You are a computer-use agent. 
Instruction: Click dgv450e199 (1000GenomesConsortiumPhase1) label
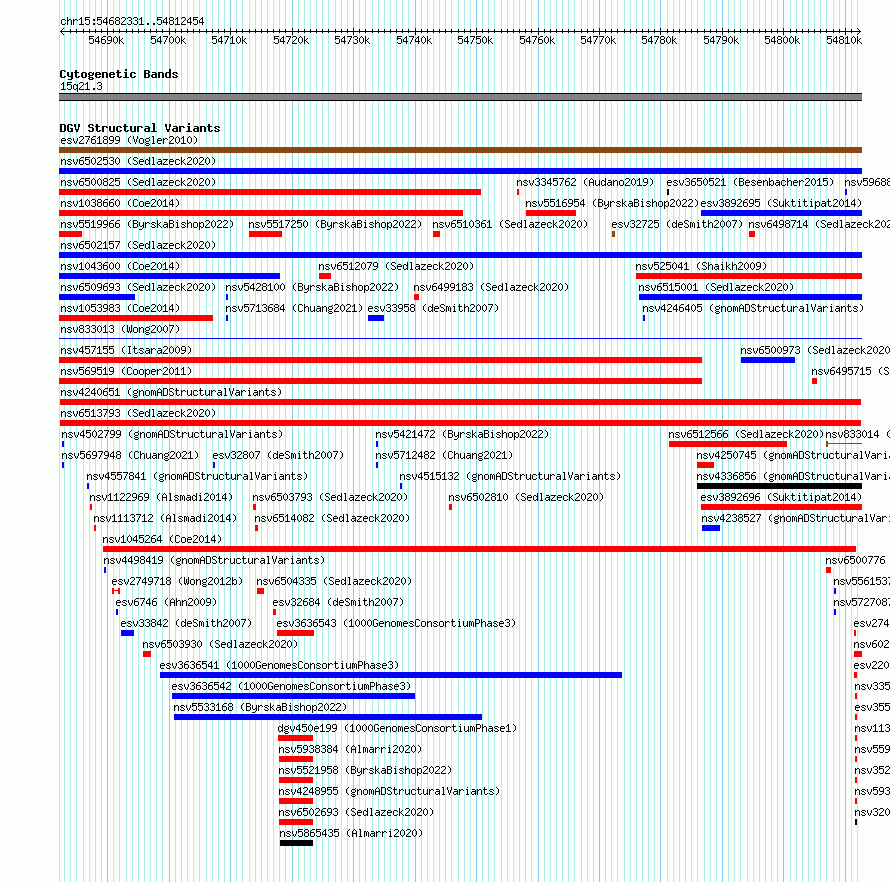397,728
